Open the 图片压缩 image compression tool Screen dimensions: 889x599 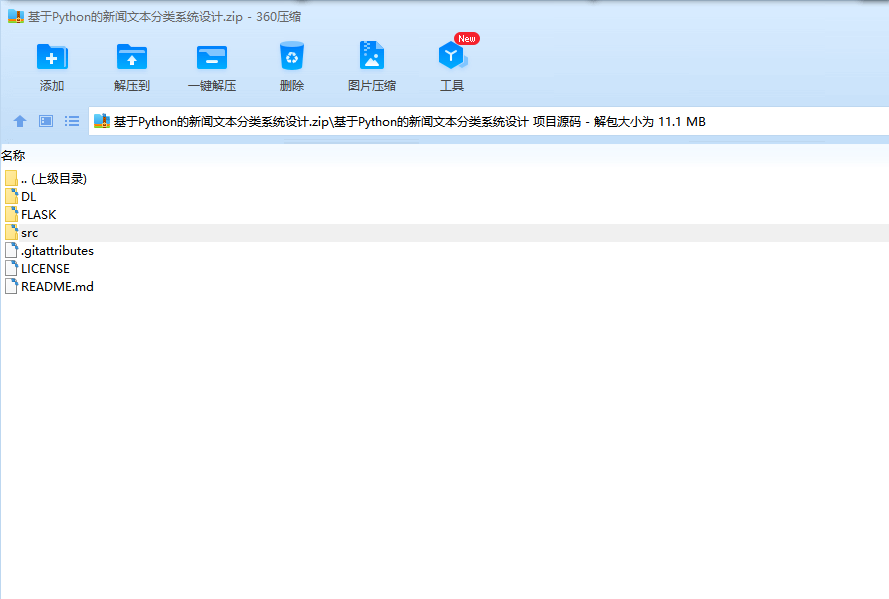(x=372, y=56)
